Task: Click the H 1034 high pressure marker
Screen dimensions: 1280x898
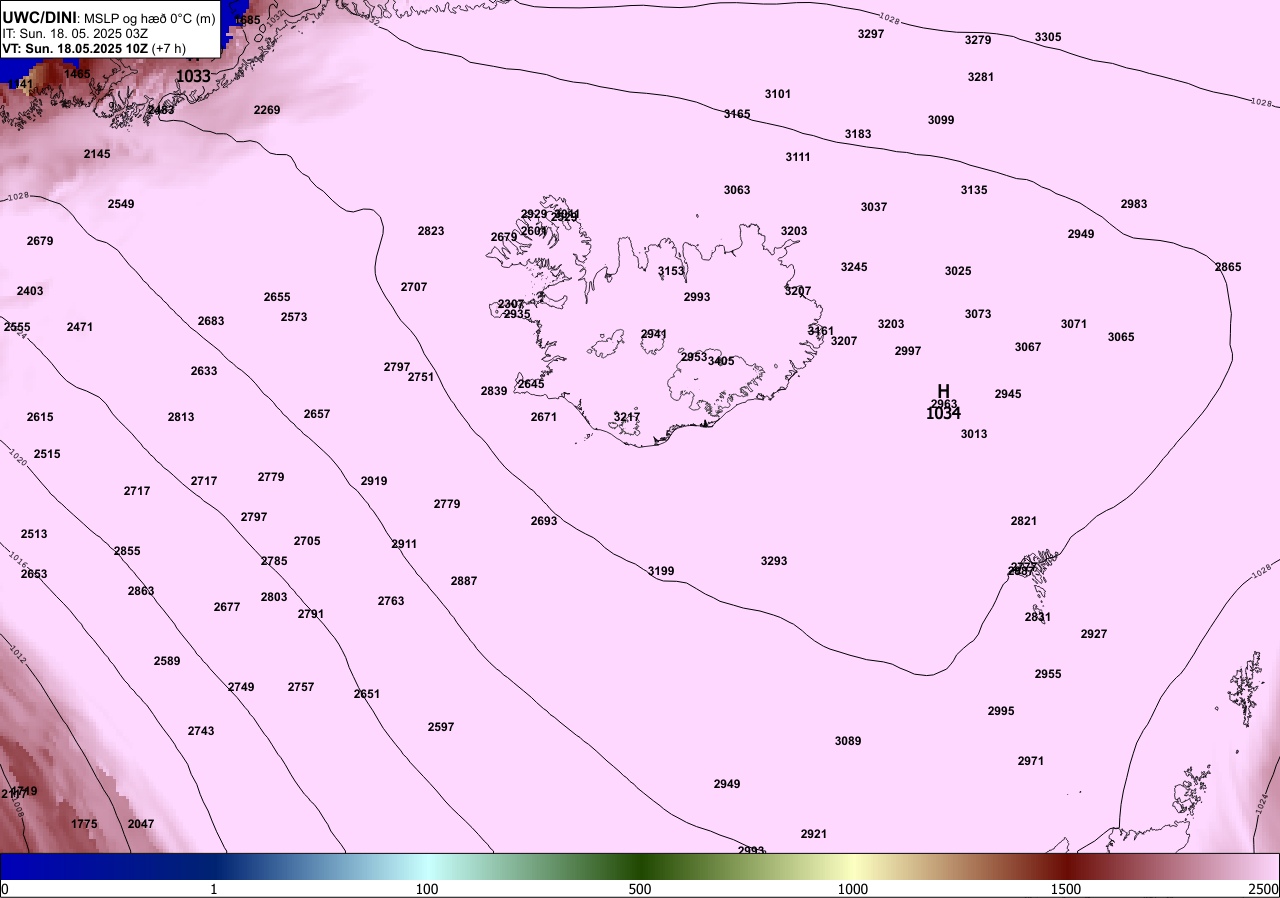Action: pos(943,402)
